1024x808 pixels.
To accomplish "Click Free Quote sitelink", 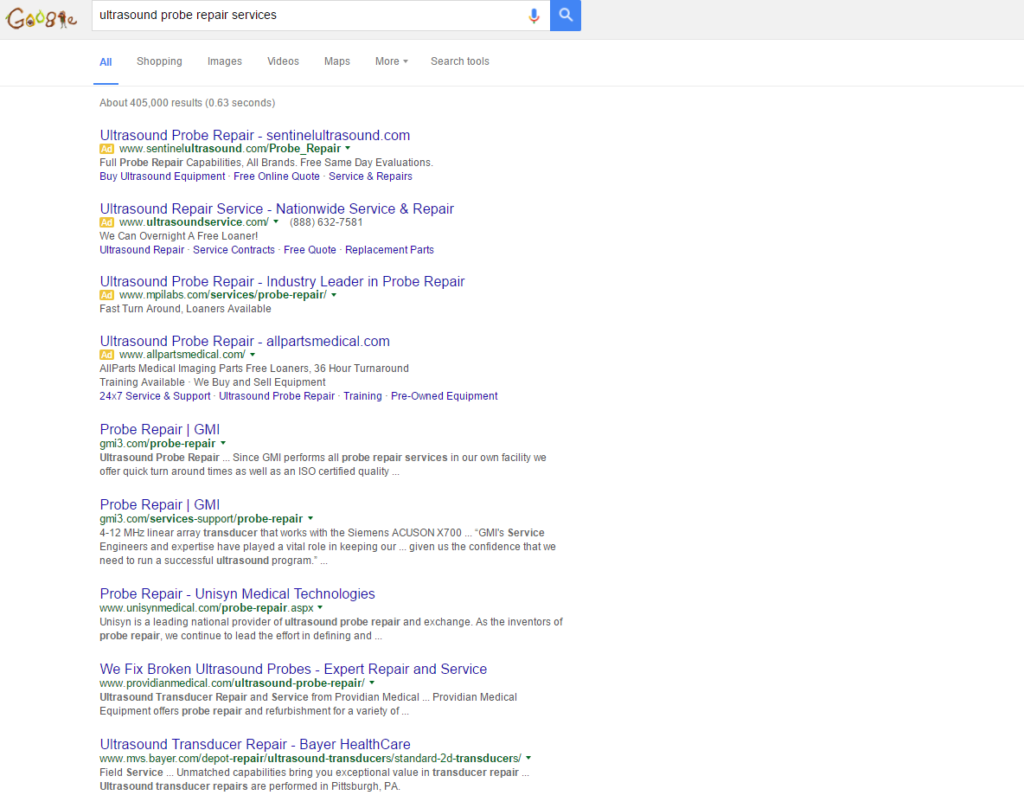I will 310,250.
